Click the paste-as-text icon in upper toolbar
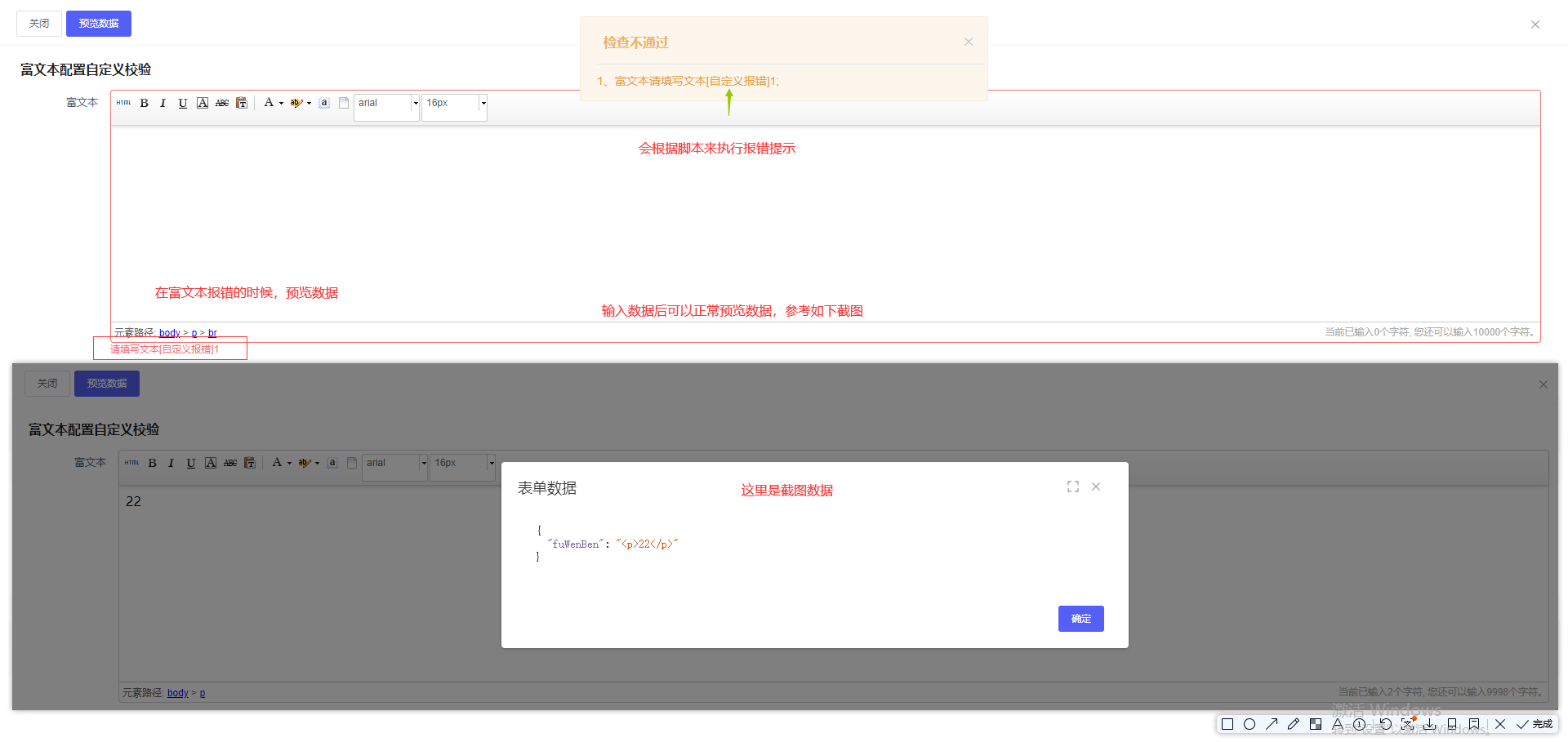This screenshot has width=1568, height=742. tap(242, 103)
